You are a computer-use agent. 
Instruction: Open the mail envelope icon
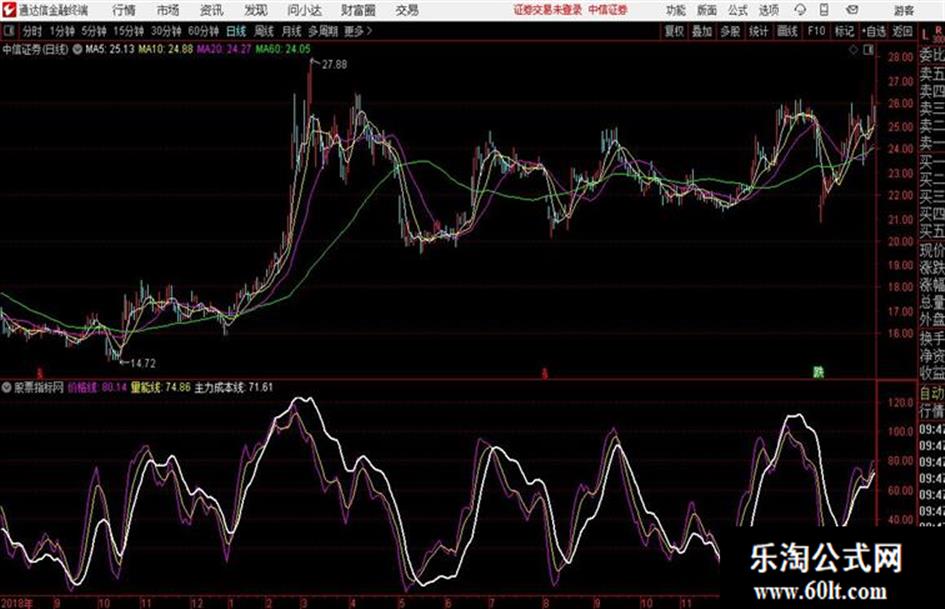tap(852, 10)
